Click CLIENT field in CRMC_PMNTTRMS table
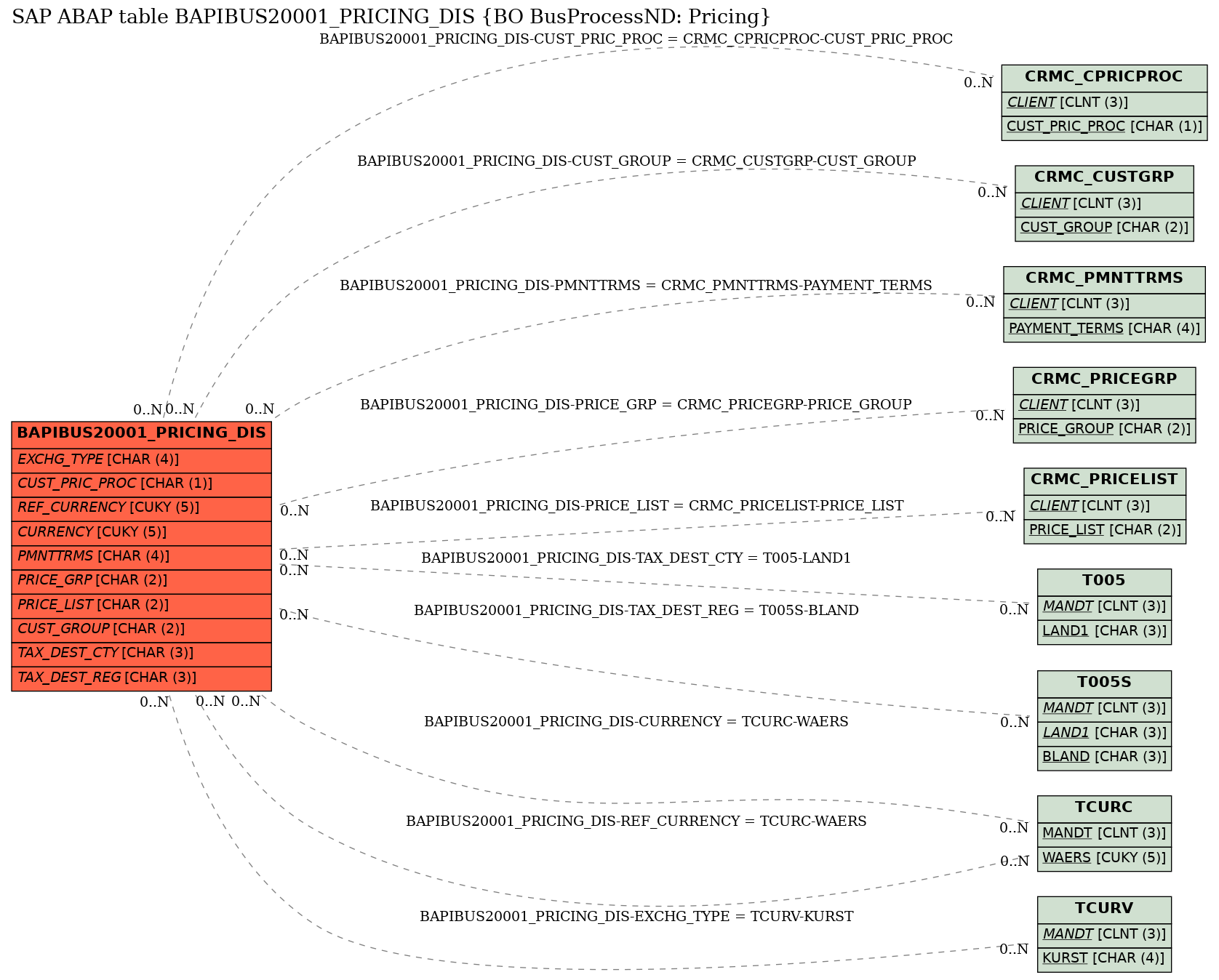Image resolution: width=1219 pixels, height=980 pixels. (1104, 305)
